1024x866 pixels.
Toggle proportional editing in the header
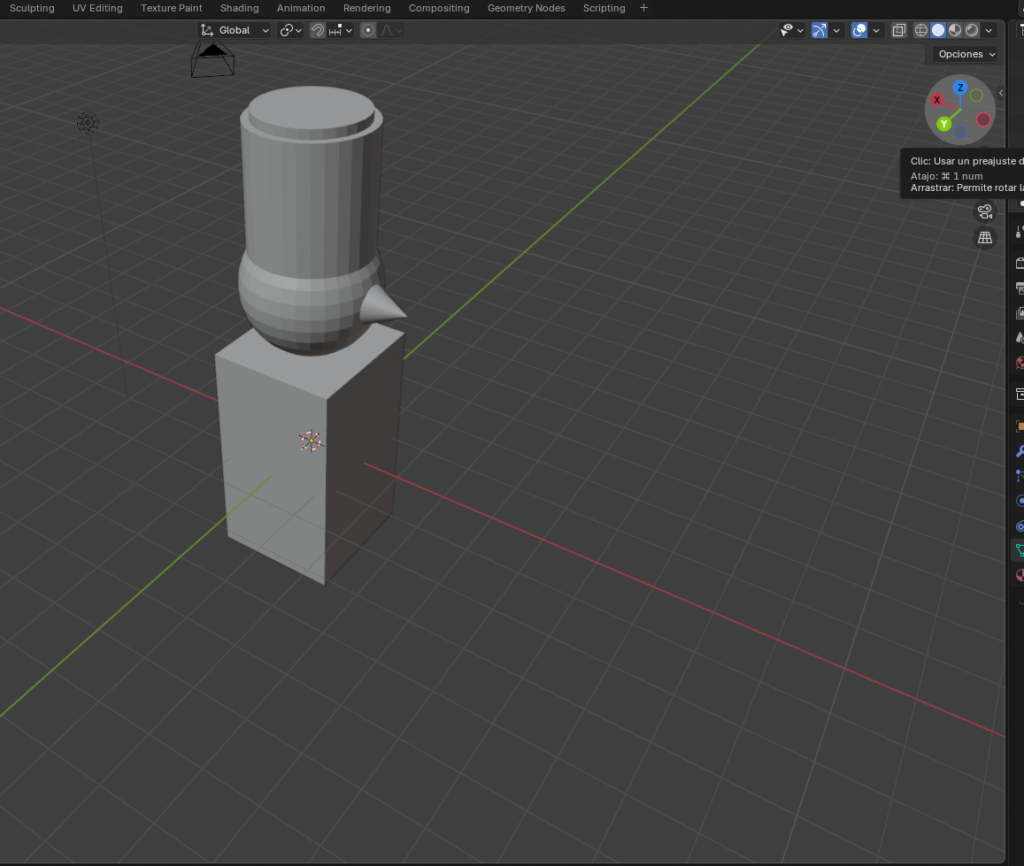click(368, 30)
